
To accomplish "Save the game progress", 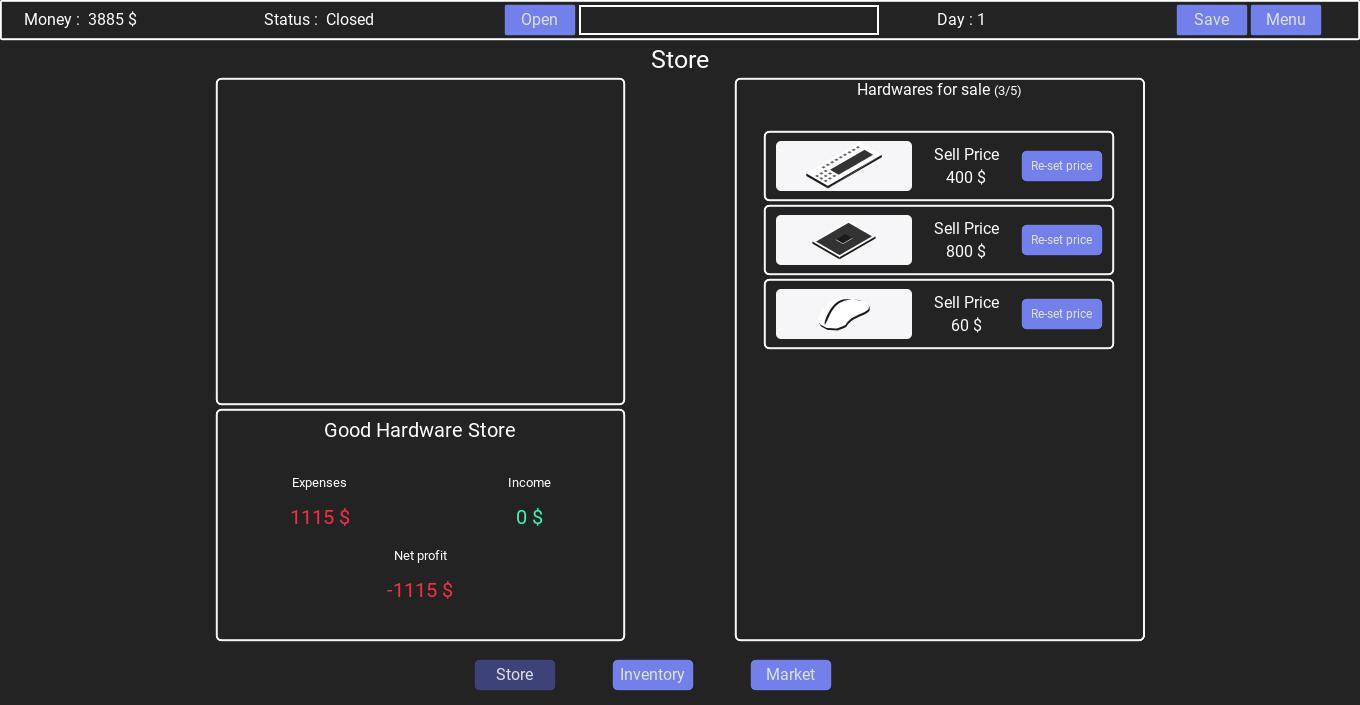I will [x=1211, y=20].
